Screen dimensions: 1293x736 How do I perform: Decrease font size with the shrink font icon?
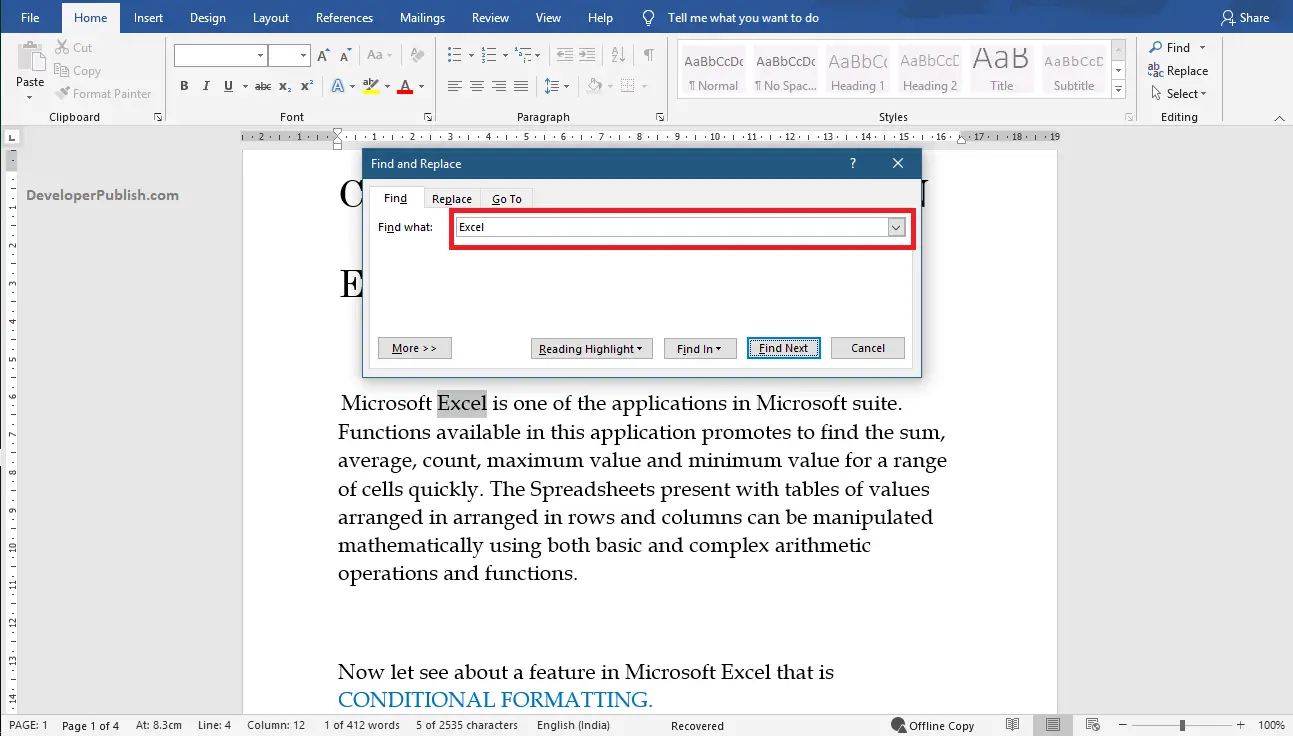pyautogui.click(x=345, y=55)
